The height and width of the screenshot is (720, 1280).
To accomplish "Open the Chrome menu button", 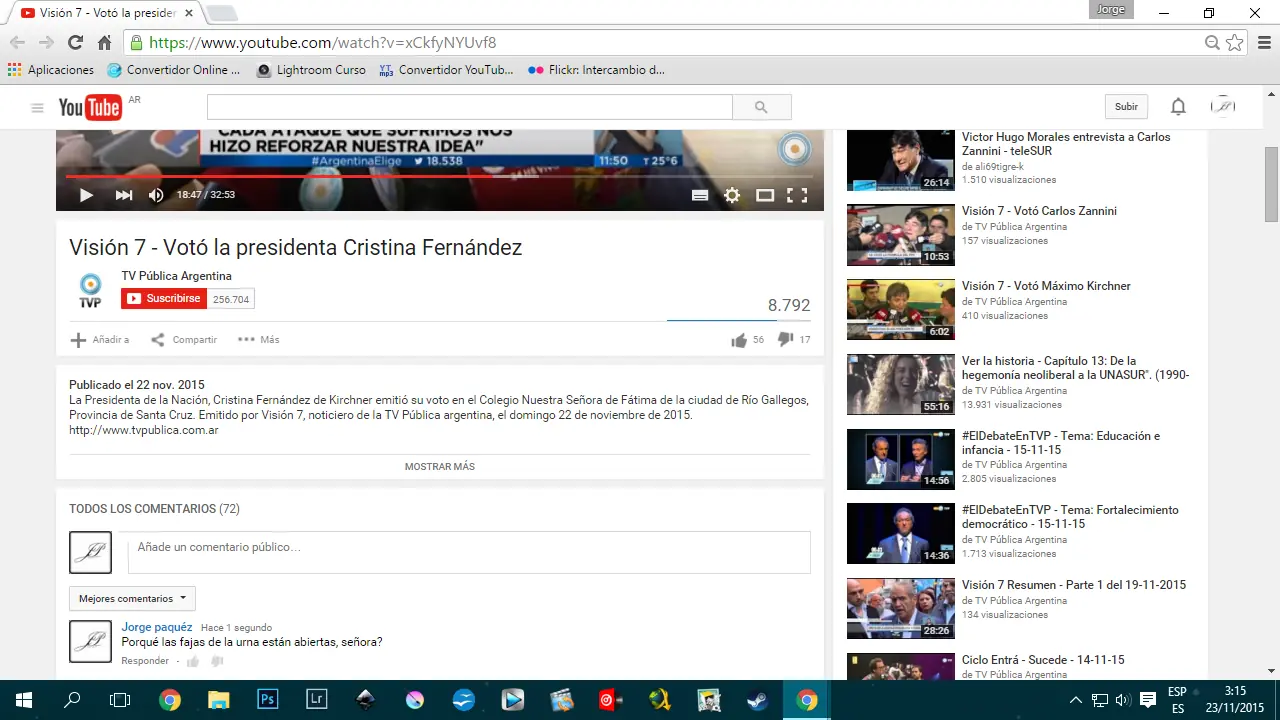I will click(x=1263, y=43).
